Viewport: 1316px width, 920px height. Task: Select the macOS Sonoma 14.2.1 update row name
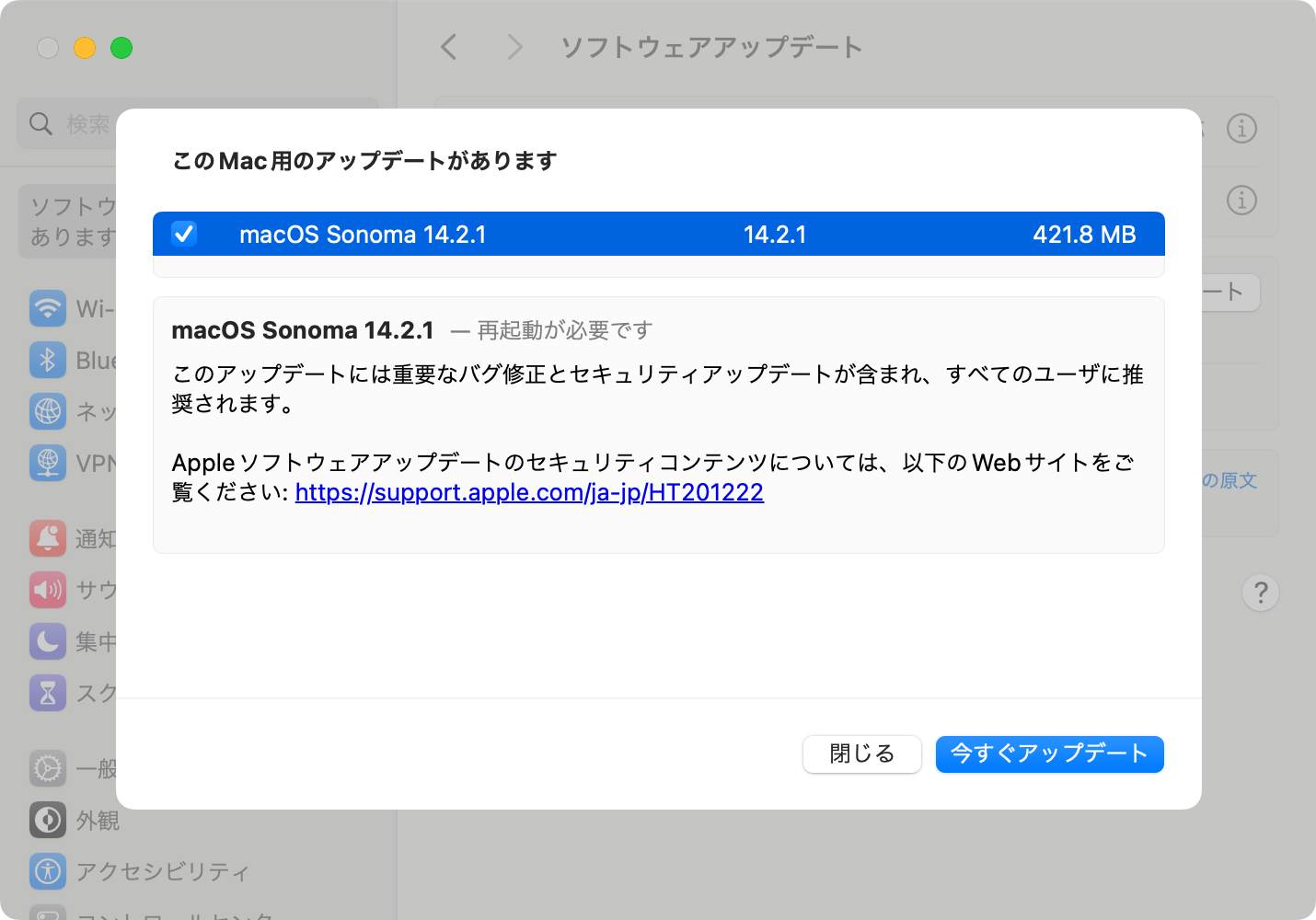pos(363,235)
